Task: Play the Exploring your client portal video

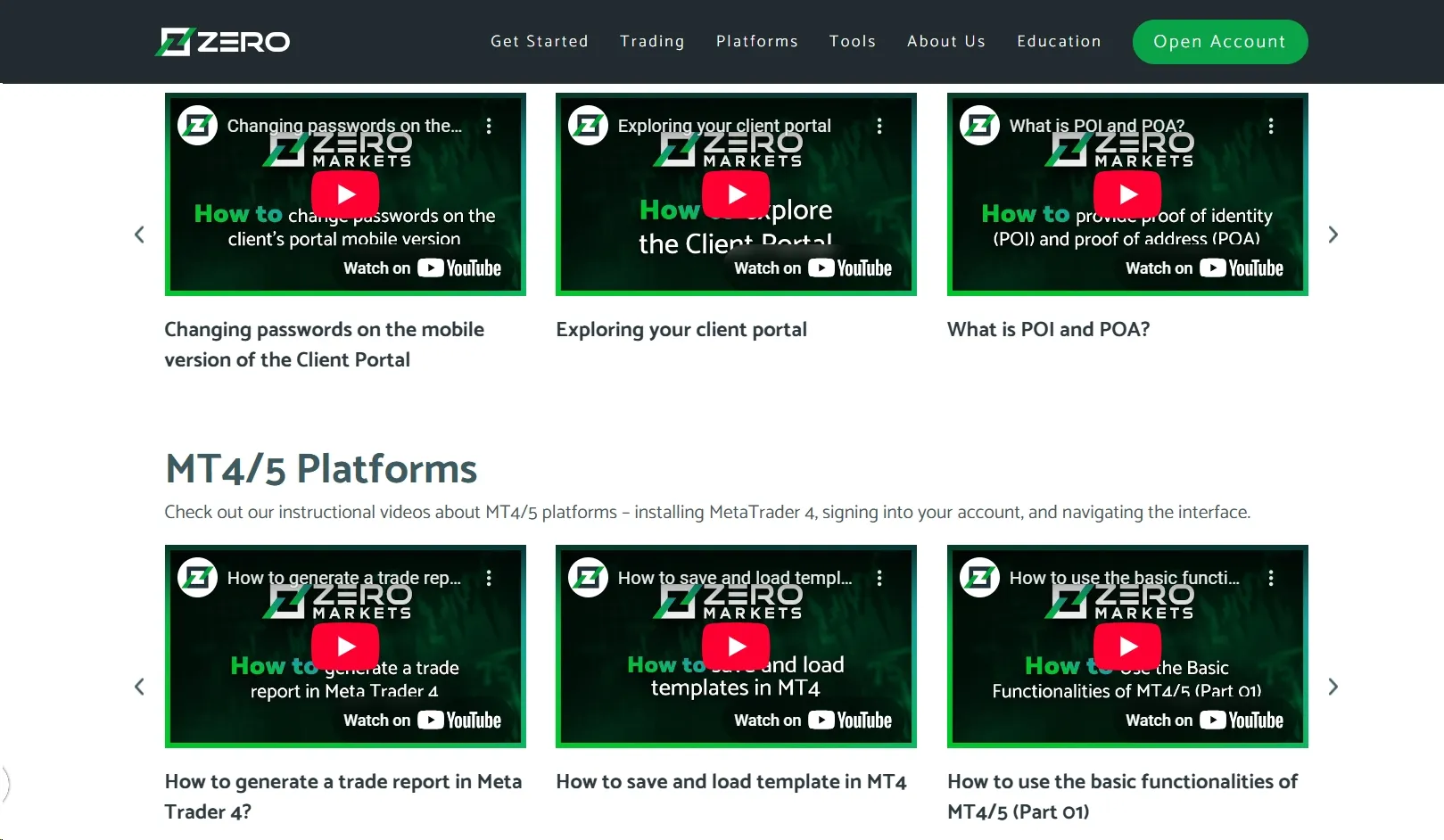Action: tap(736, 194)
